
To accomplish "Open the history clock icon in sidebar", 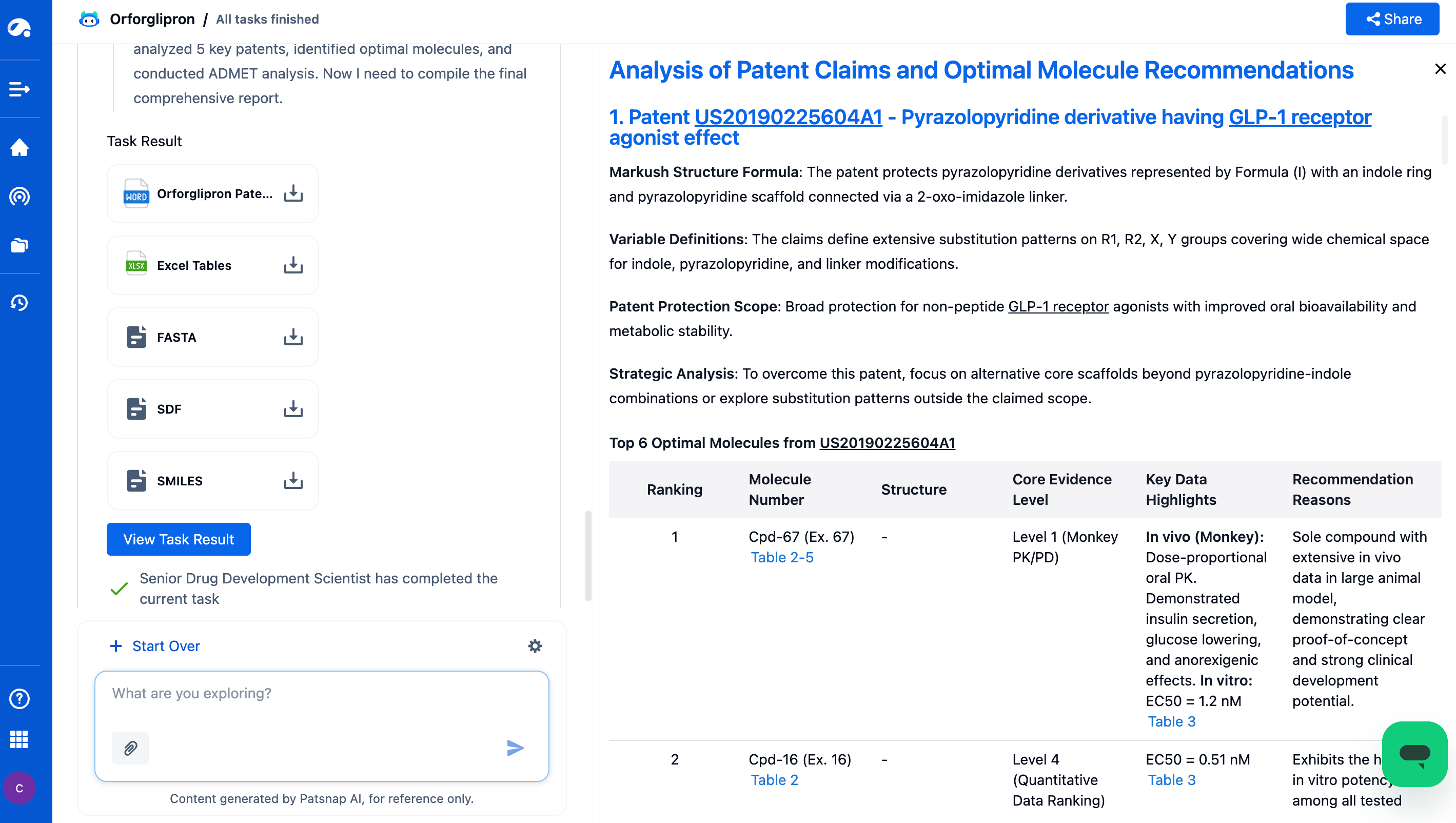I will [20, 302].
